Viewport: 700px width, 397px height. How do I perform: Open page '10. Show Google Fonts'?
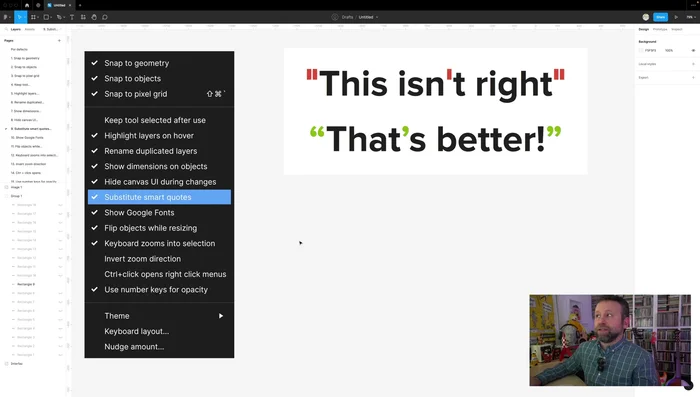pyautogui.click(x=27, y=138)
